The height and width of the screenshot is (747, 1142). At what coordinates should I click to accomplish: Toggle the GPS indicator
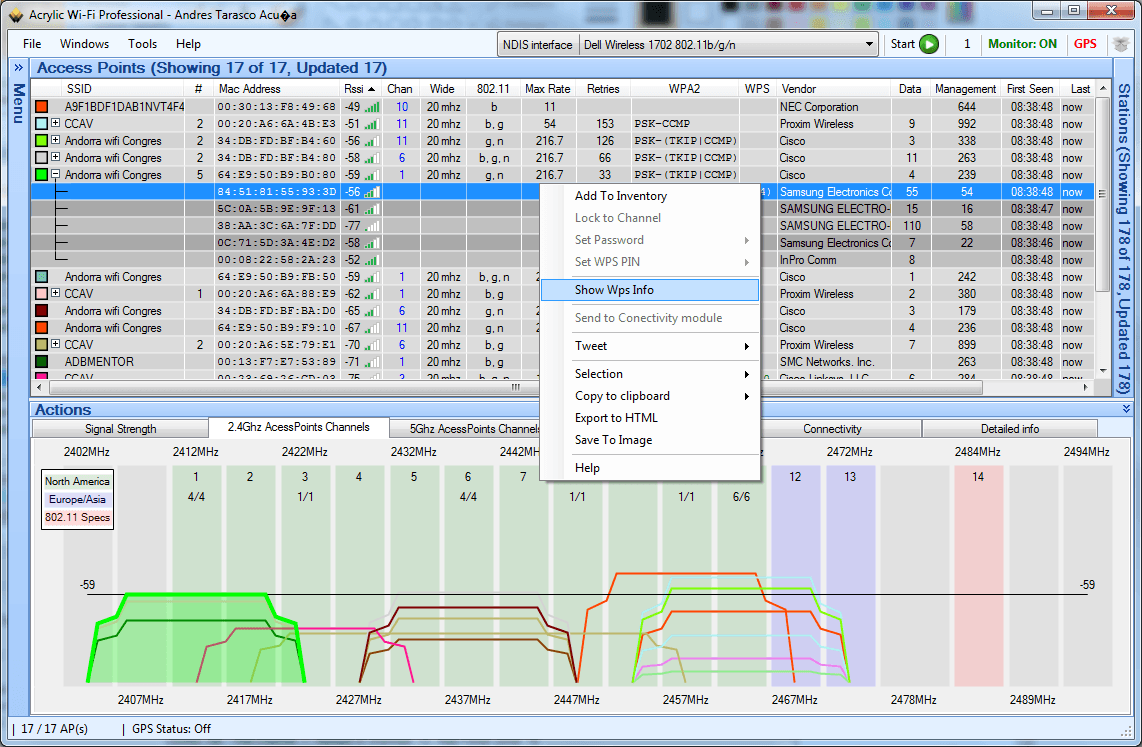[x=1084, y=44]
